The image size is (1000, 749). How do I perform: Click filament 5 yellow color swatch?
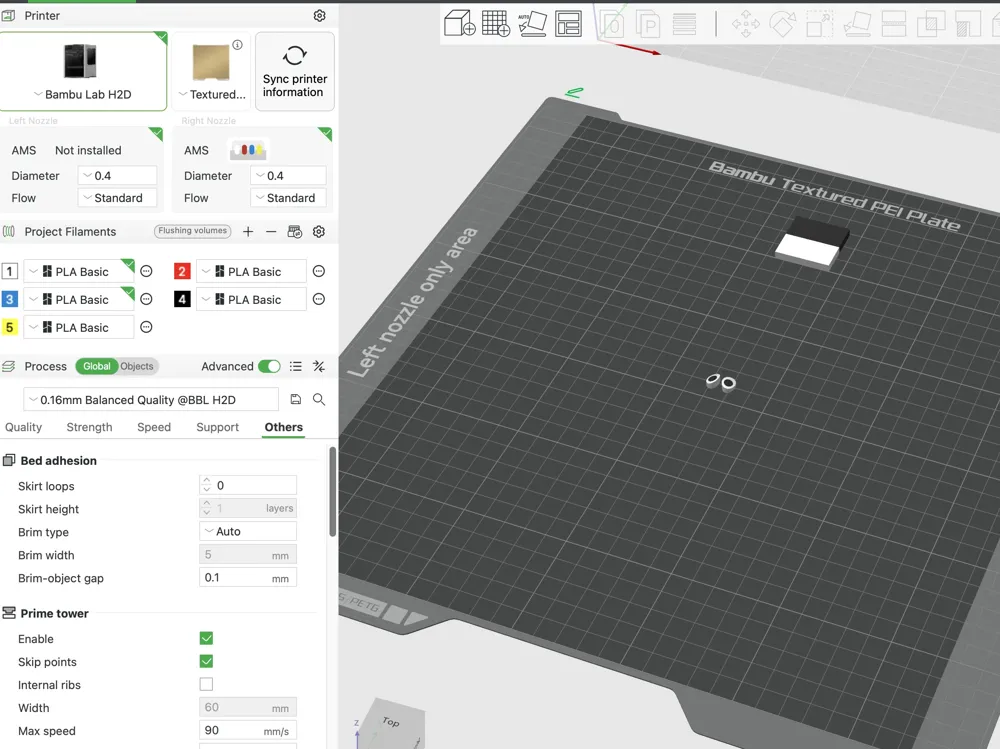click(x=10, y=327)
